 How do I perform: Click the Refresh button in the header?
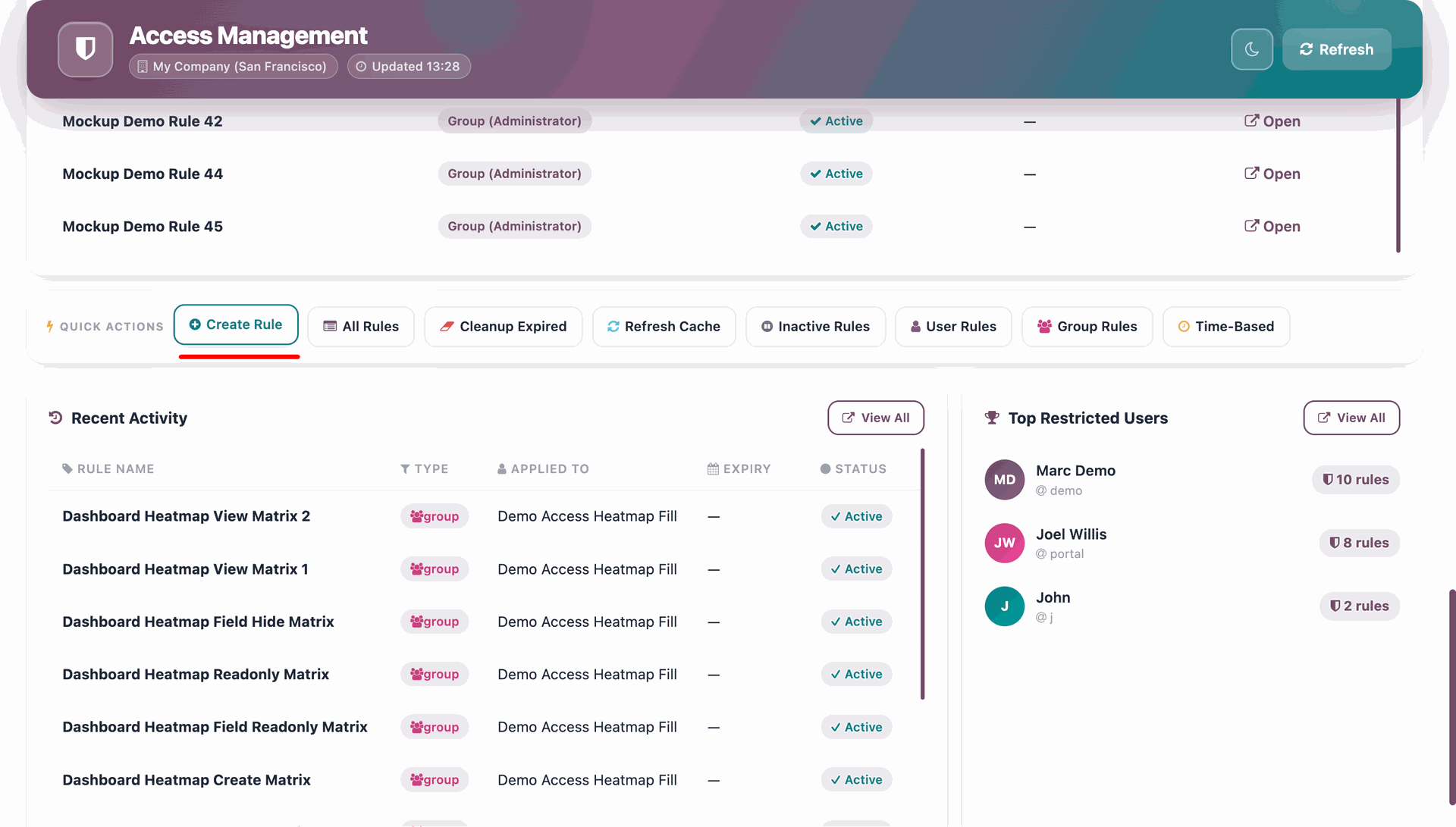coord(1337,49)
